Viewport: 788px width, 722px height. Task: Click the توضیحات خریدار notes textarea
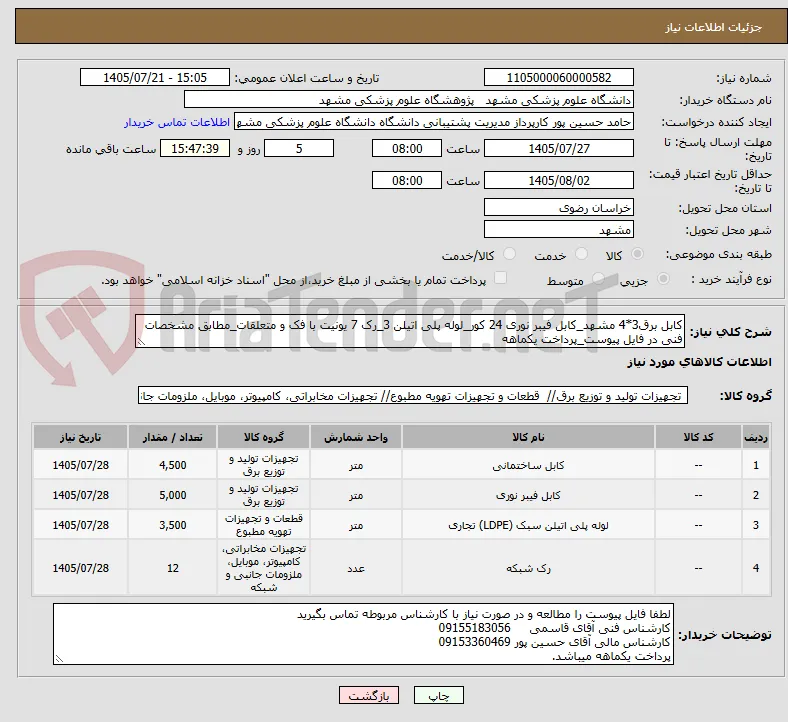pos(363,635)
